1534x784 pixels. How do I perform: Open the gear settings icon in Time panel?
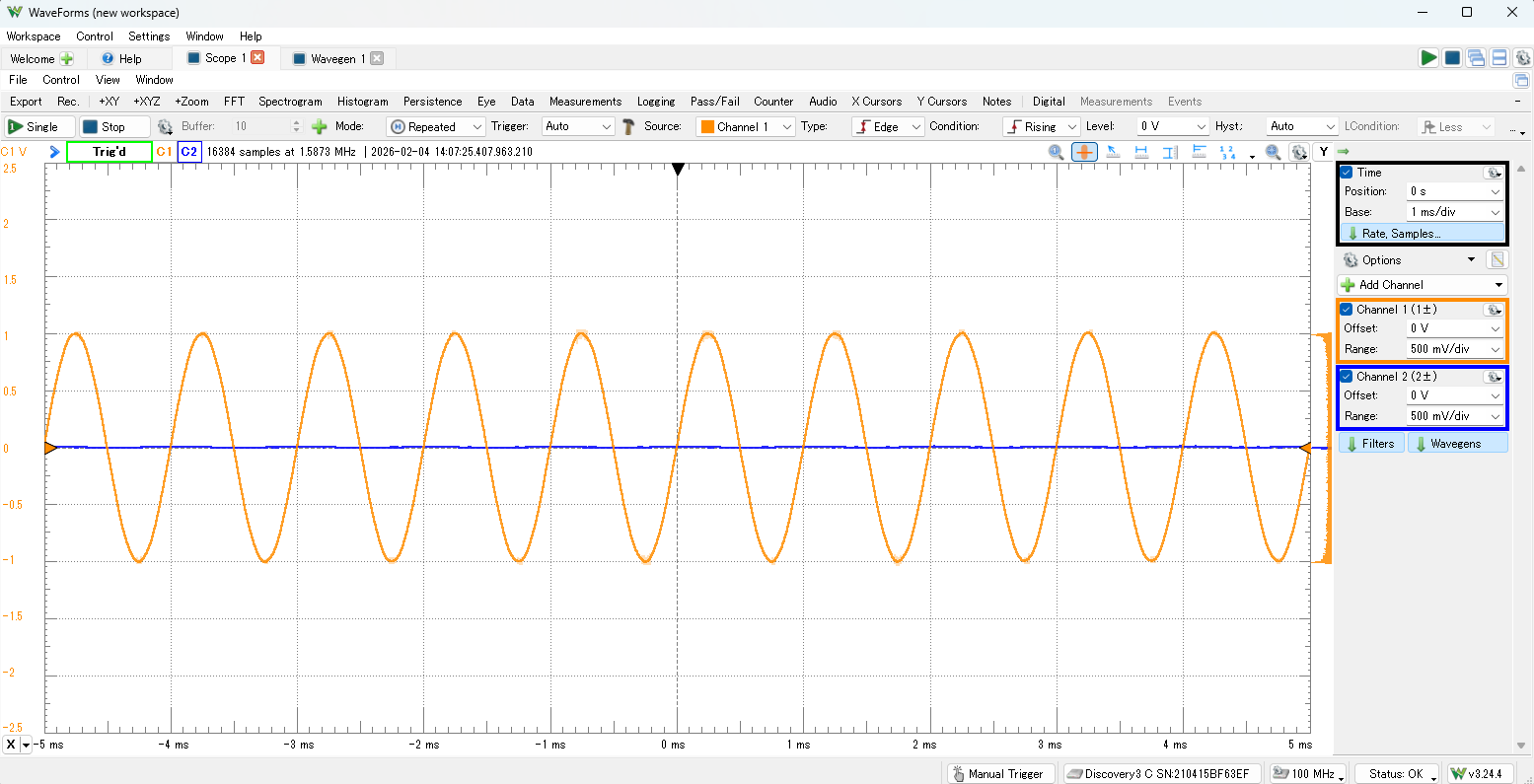point(1493,173)
